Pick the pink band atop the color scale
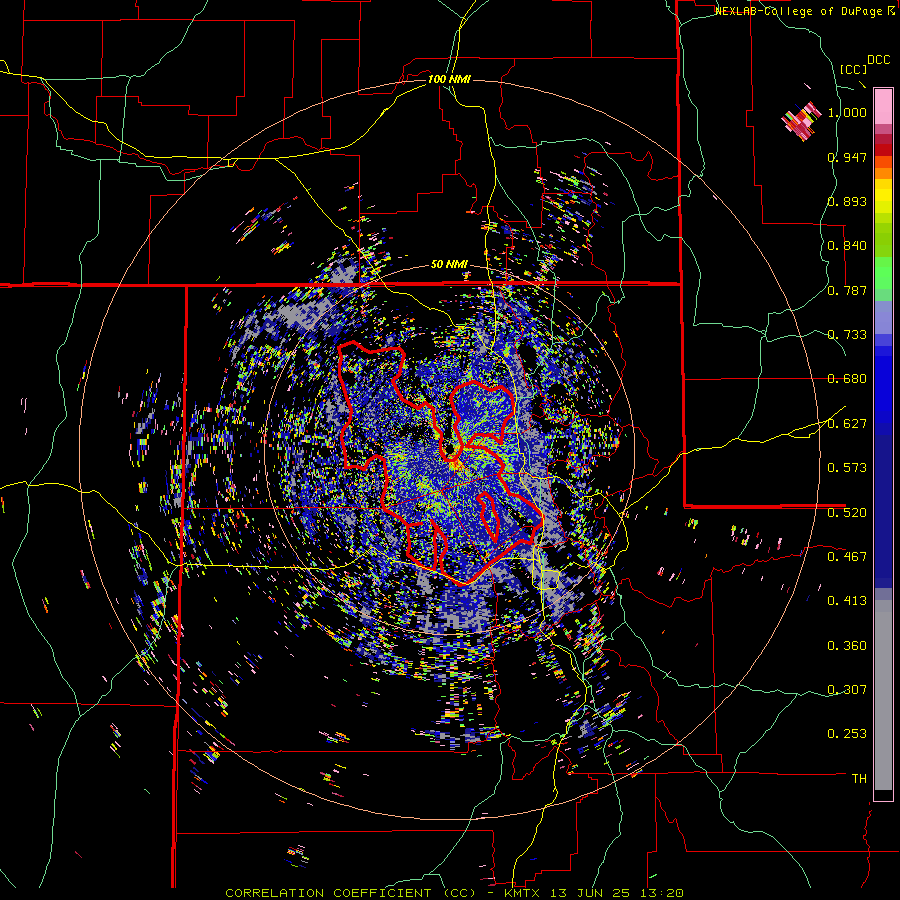900x900 pixels. pyautogui.click(x=883, y=106)
